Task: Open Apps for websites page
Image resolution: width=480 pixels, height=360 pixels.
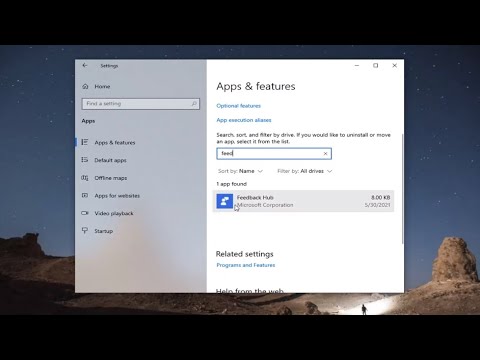Action: 117,196
